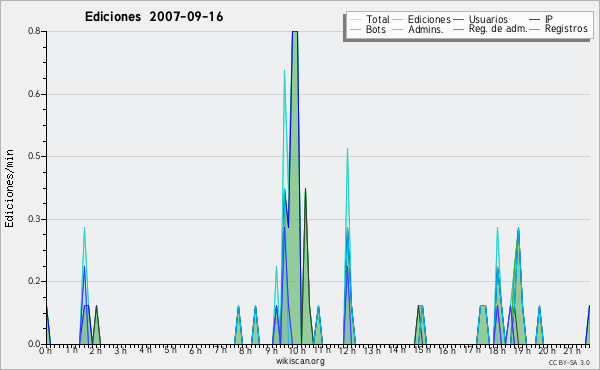Click the 8 h x-axis label
600x370 pixels.
coord(245,350)
